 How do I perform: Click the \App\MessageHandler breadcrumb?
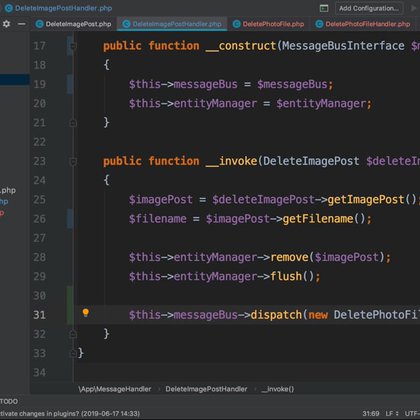pos(115,389)
